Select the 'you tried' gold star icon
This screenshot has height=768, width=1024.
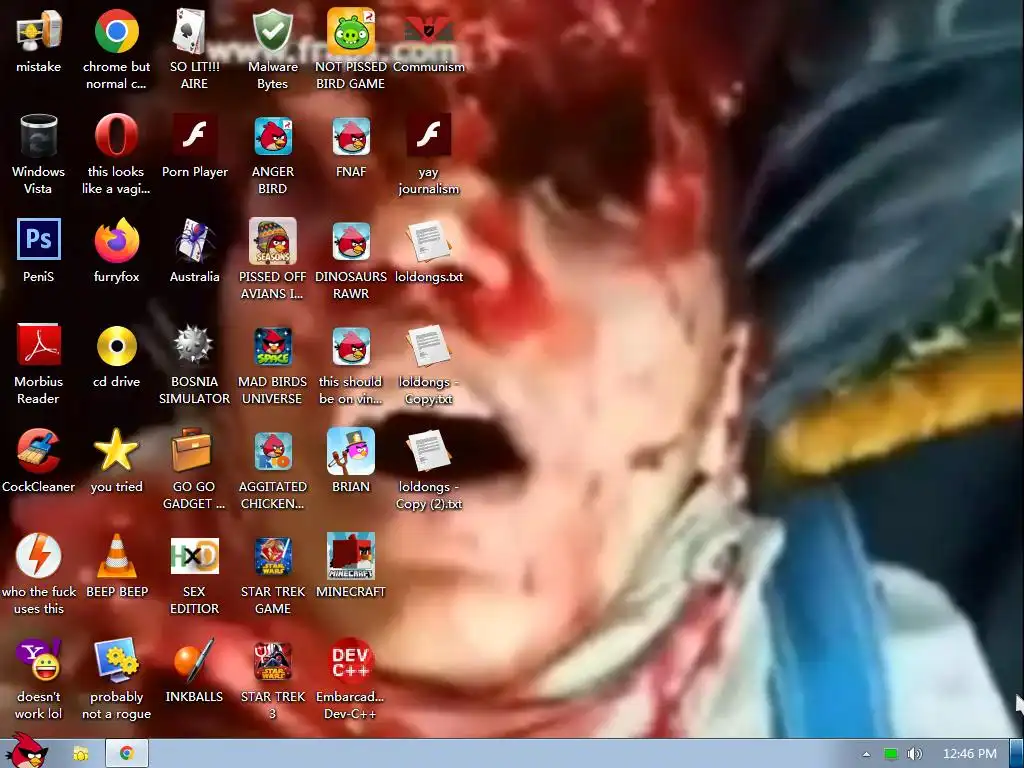click(116, 451)
